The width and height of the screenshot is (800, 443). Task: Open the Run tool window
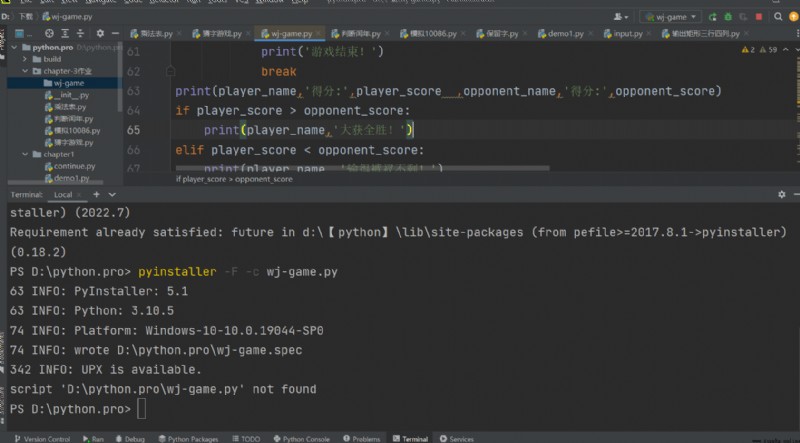[x=93, y=439]
